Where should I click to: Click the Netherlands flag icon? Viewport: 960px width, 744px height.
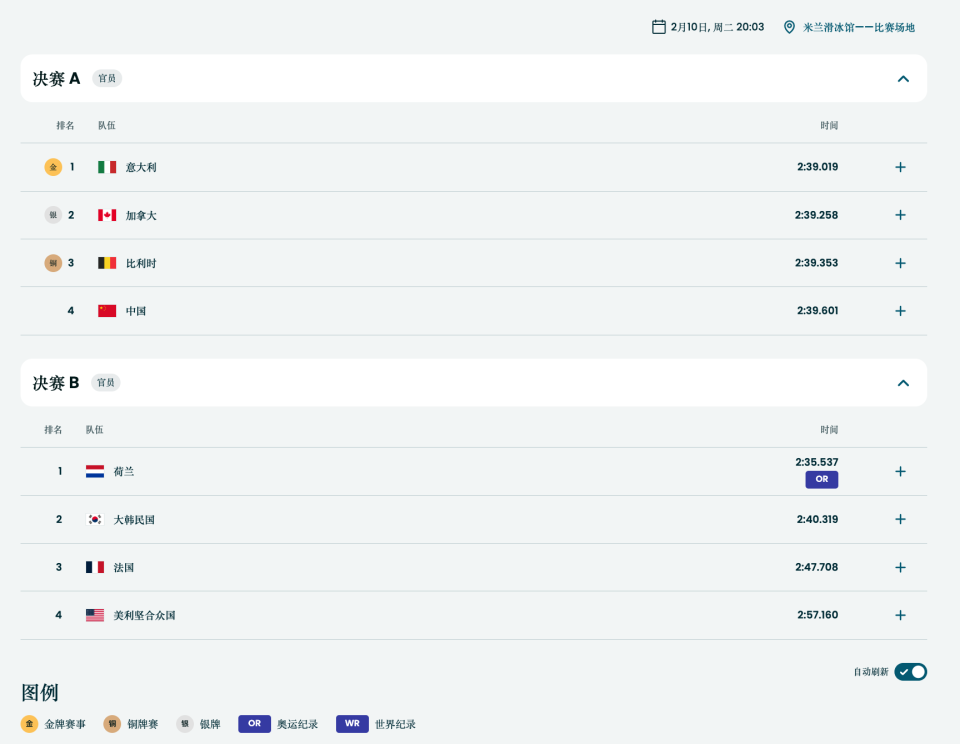(x=95, y=472)
